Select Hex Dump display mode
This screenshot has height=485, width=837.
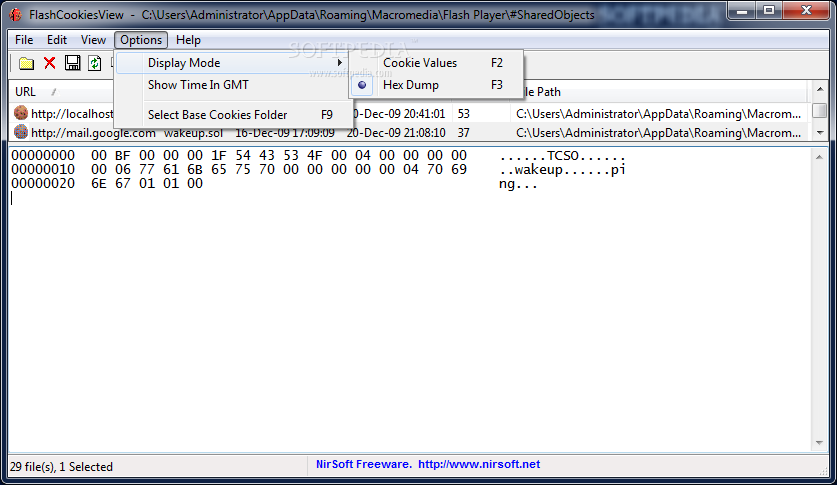click(436, 85)
